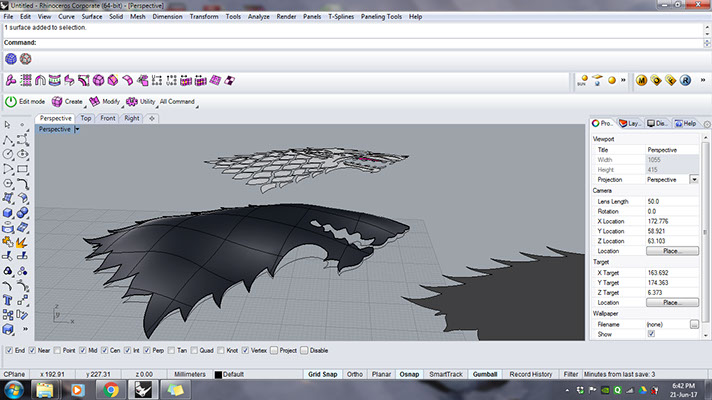
Task: Uncheck the End osnap checkbox
Action: click(x=9, y=351)
